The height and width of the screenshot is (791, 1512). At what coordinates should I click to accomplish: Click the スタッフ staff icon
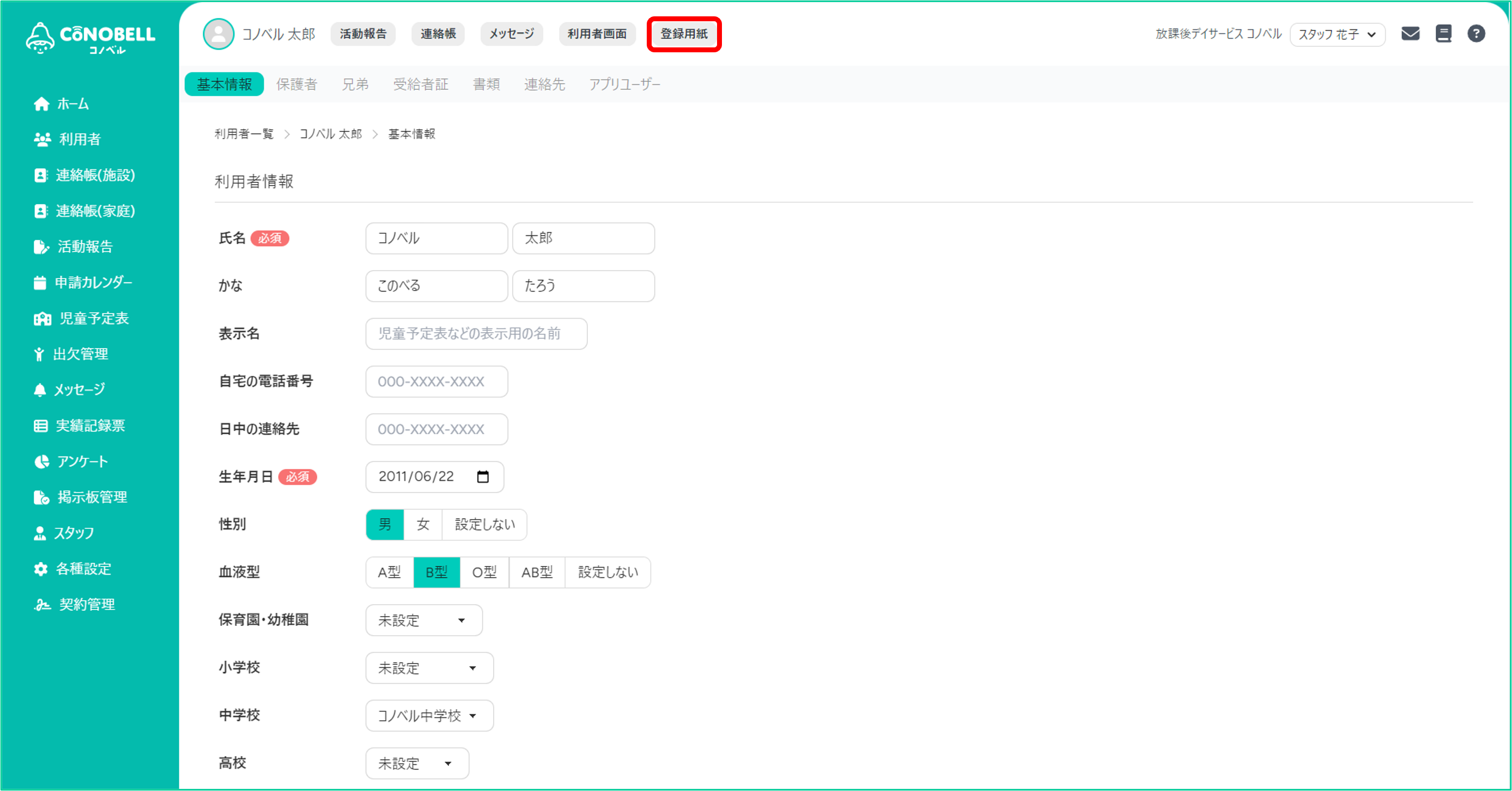(x=39, y=533)
